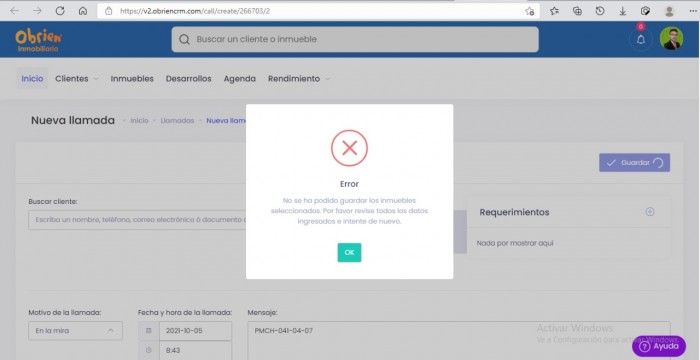The height and width of the screenshot is (360, 700).
Task: Click the time field 8:43
Action: (195, 350)
